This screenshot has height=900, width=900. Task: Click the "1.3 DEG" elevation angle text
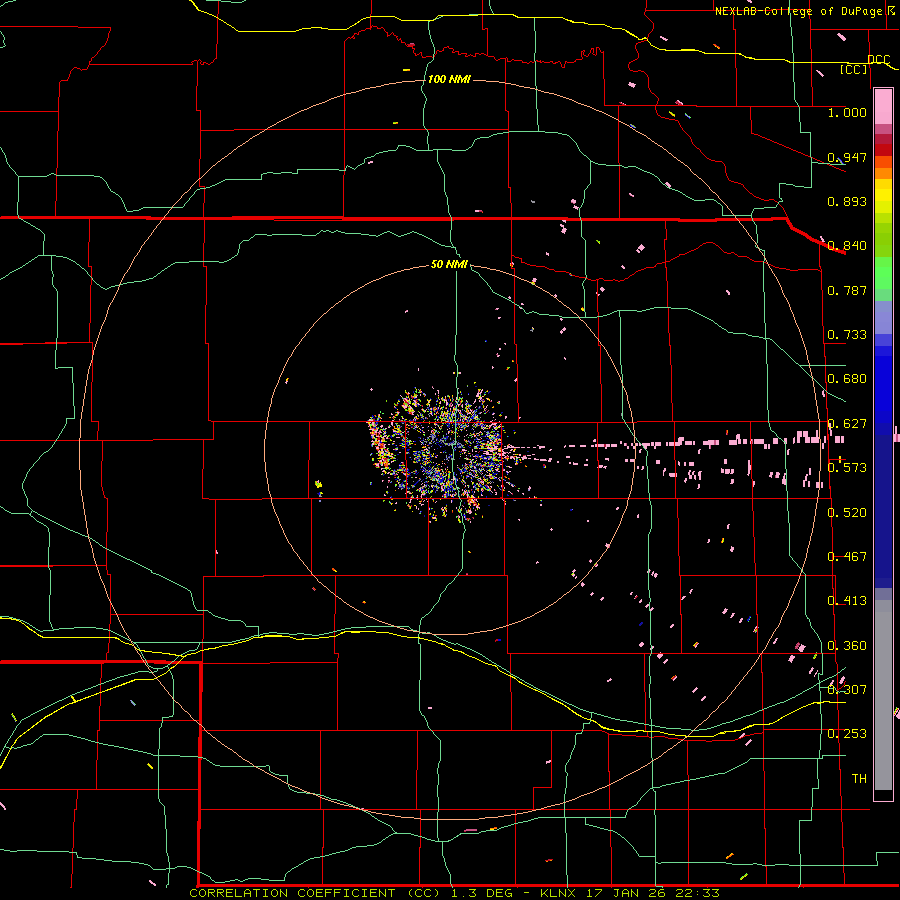coord(482,893)
